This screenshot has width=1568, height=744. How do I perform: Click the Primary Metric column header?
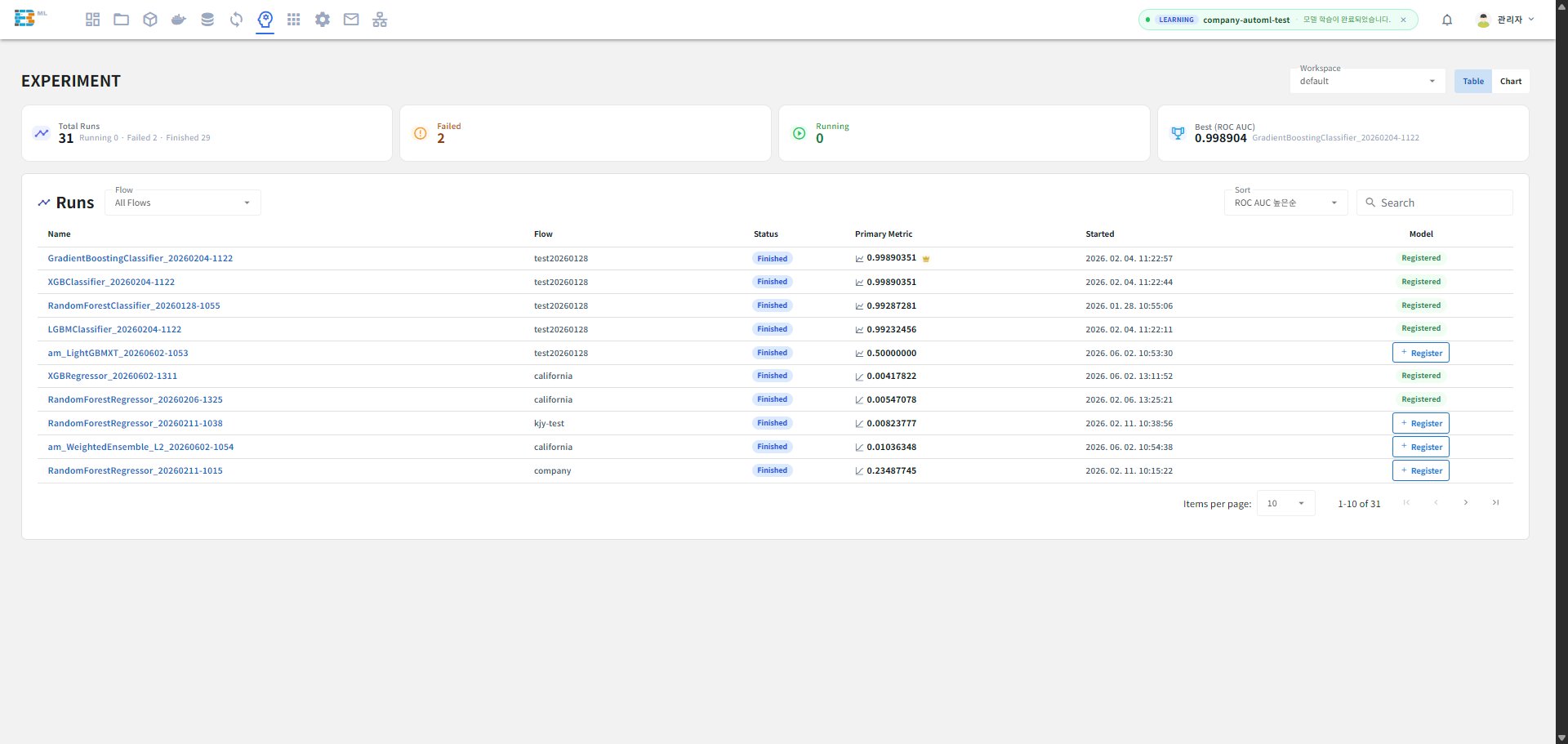[x=884, y=234]
